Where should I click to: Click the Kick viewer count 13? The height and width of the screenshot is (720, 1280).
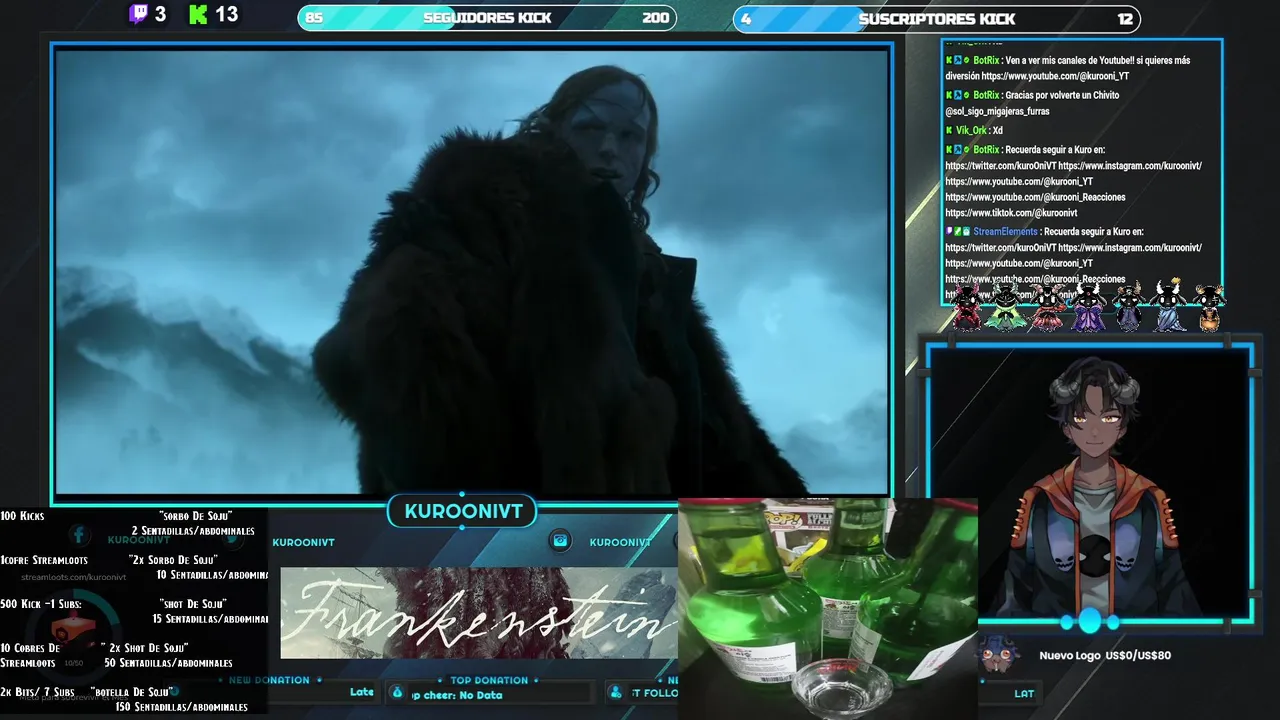(227, 14)
